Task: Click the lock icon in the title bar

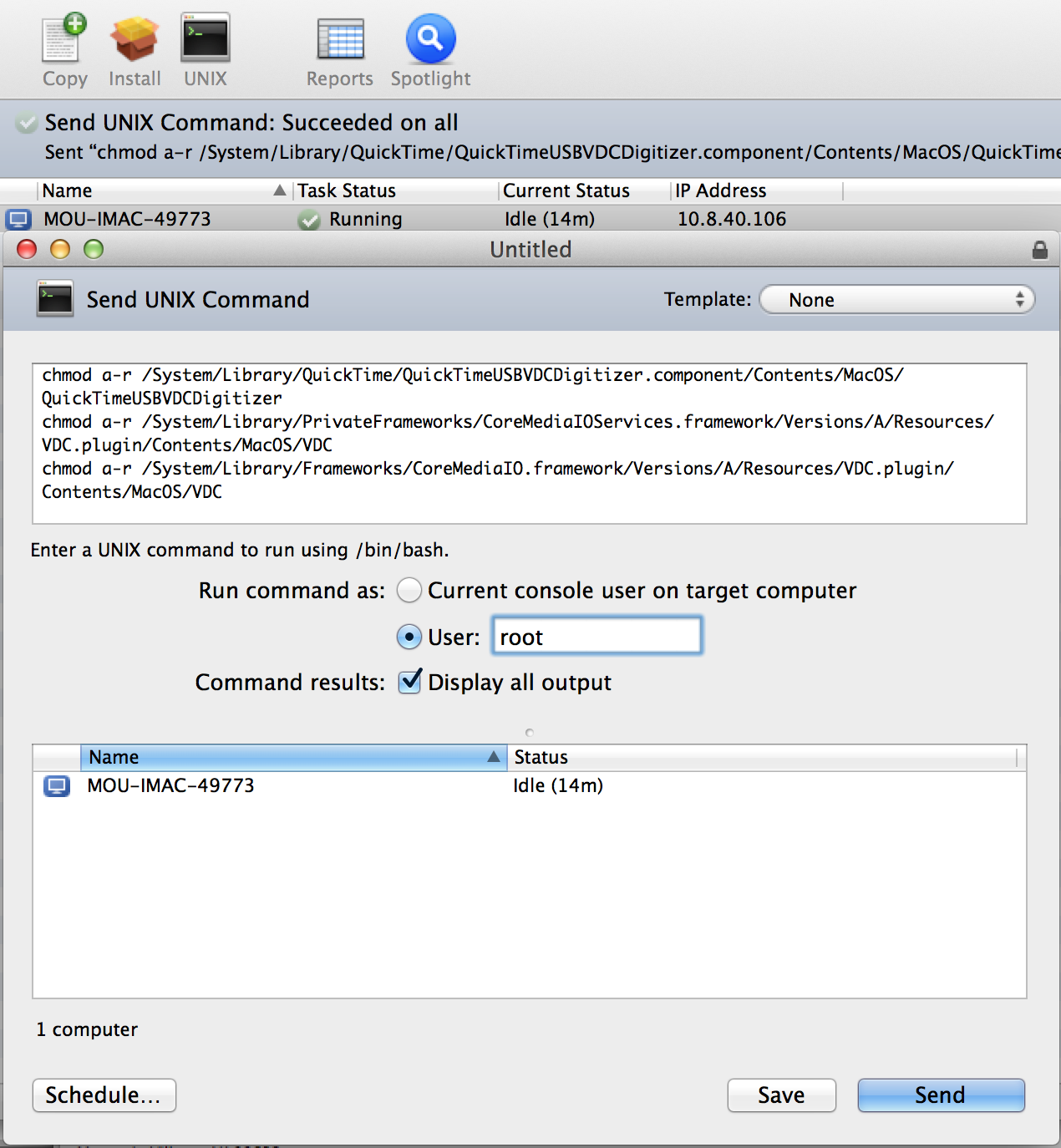Action: (x=1041, y=249)
